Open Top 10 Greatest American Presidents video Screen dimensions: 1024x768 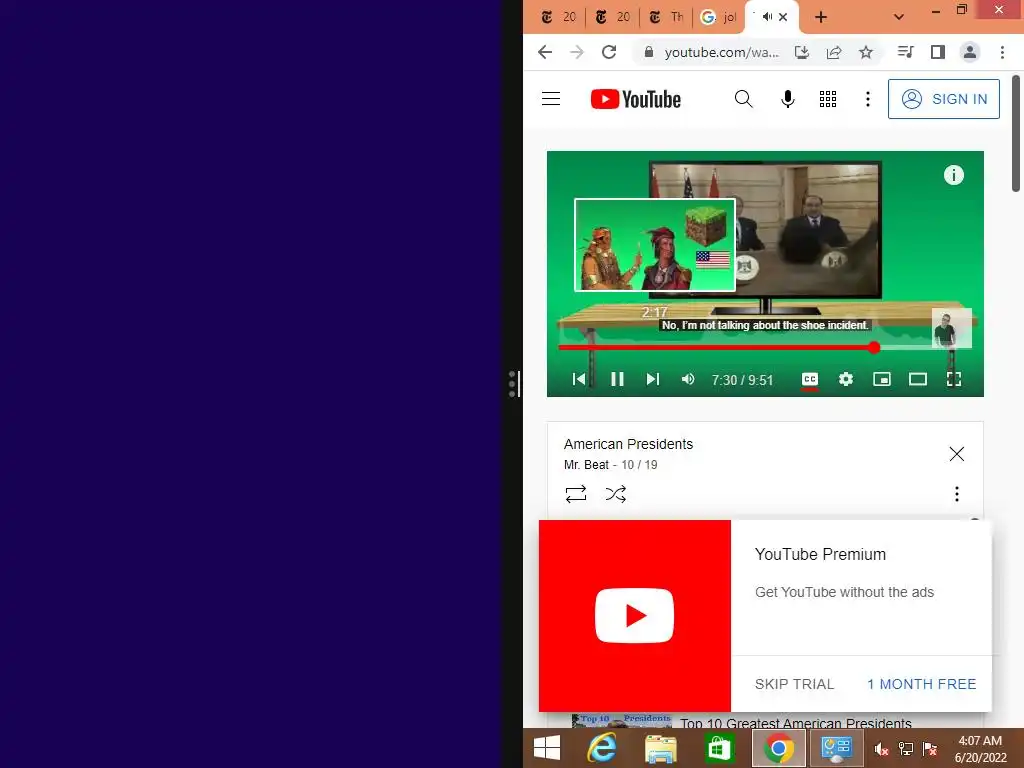(x=795, y=722)
